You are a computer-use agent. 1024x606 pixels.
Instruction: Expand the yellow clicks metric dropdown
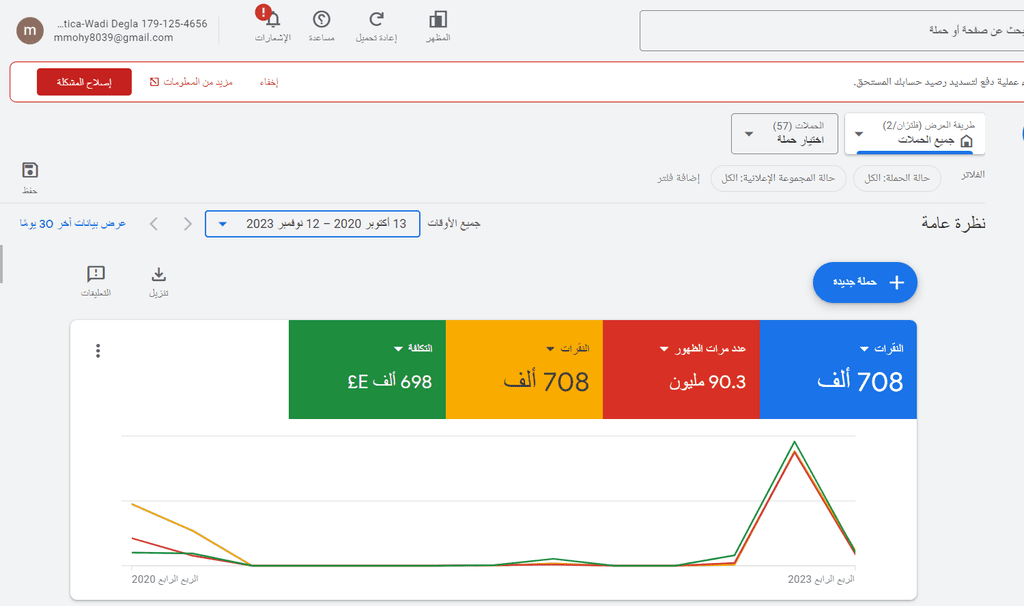coord(550,349)
